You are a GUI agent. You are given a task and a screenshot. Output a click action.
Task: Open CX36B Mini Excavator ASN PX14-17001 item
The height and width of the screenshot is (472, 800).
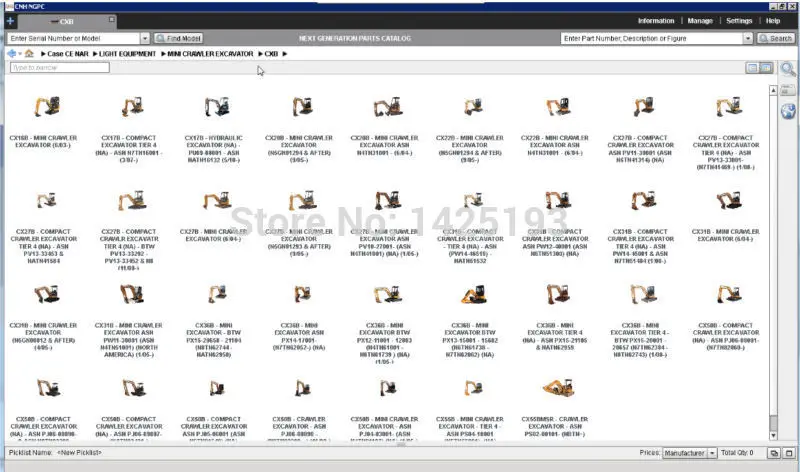coord(303,294)
